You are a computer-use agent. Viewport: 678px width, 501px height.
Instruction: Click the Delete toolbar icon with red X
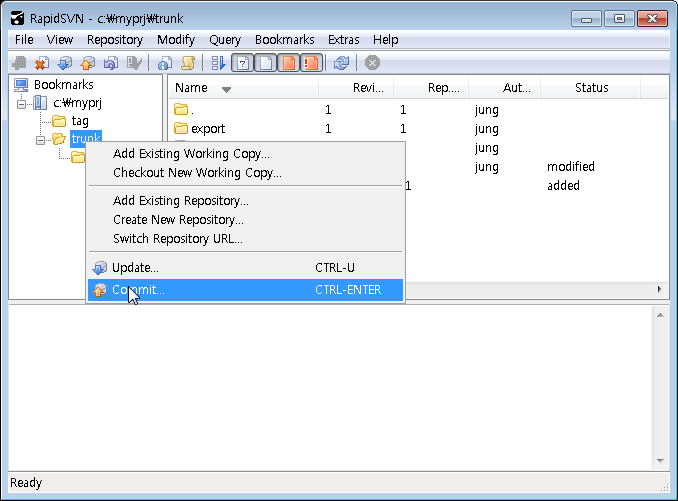point(42,63)
